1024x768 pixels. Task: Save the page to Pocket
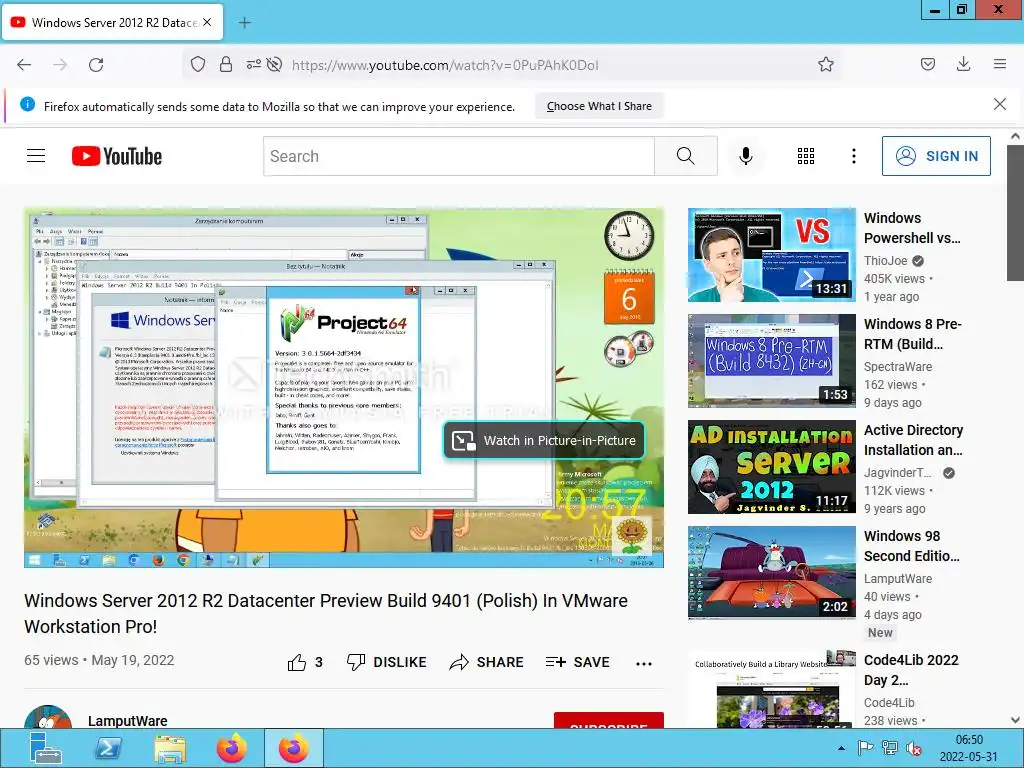[x=927, y=64]
